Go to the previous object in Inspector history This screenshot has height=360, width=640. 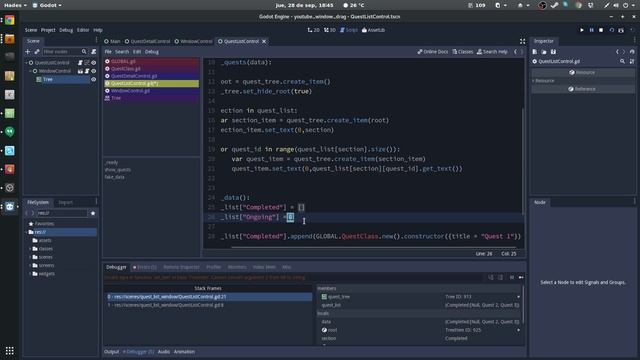coord(617,52)
